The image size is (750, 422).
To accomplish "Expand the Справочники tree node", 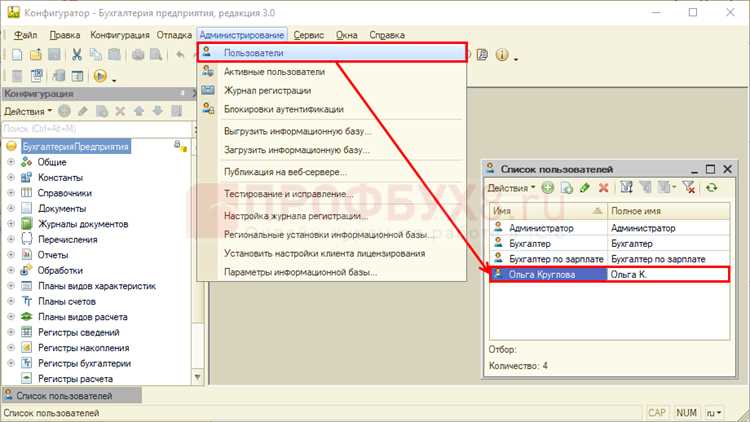I will [x=11, y=193].
